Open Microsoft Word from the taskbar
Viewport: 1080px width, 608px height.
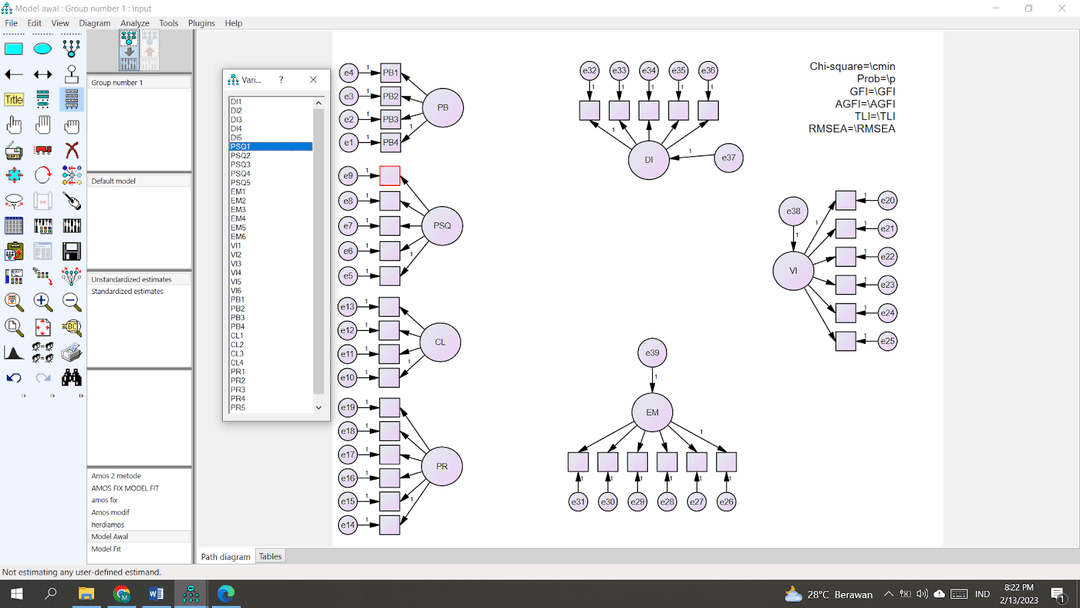(x=156, y=594)
